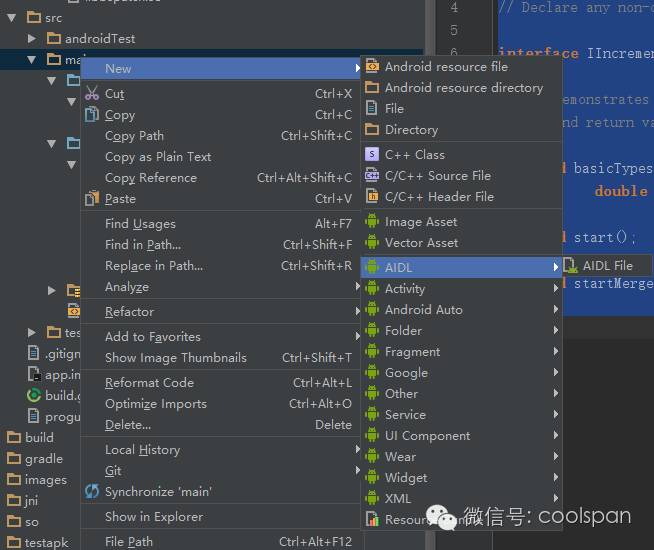Click the Image Asset android icon
Image resolution: width=654 pixels, height=550 pixels.
(x=372, y=221)
